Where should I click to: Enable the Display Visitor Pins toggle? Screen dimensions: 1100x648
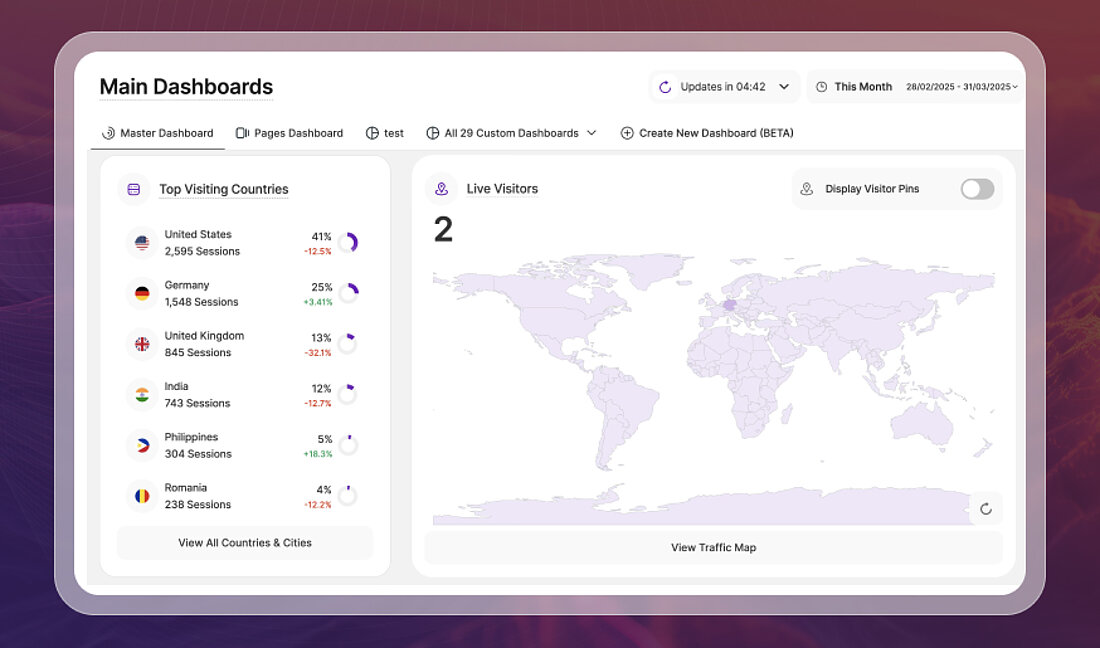[977, 189]
